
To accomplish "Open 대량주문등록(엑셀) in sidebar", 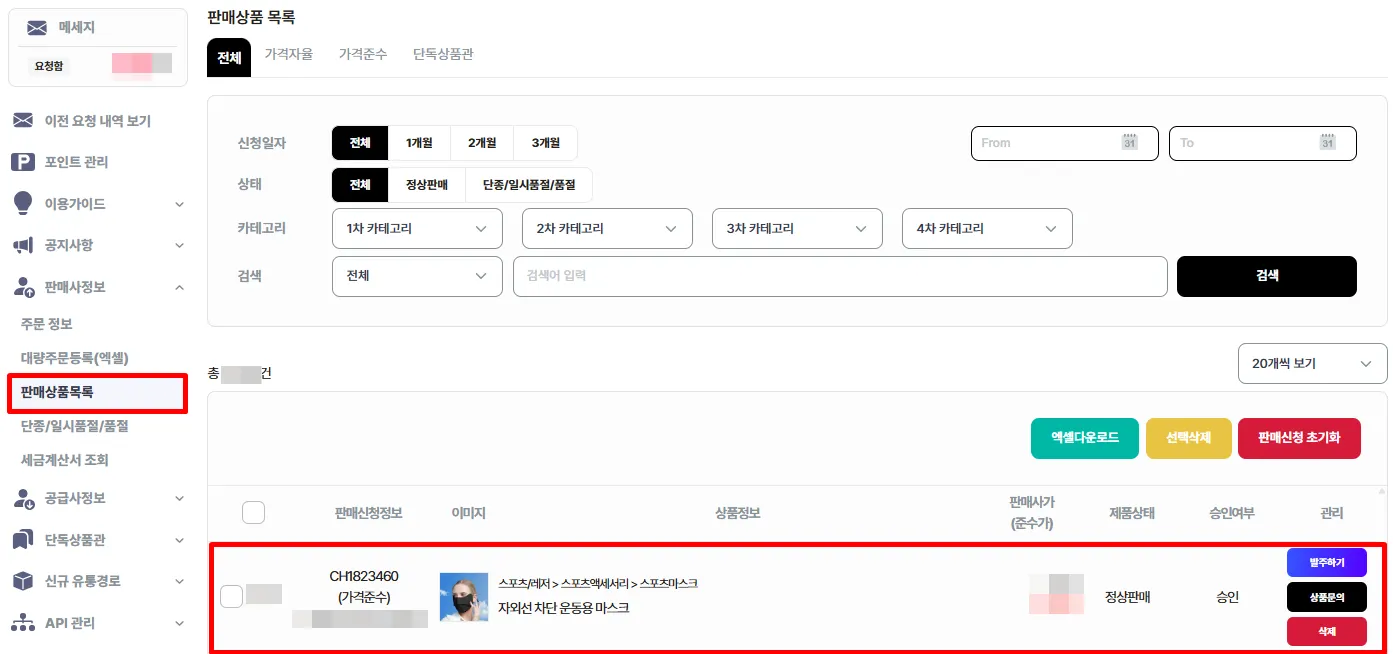I will pyautogui.click(x=75, y=357).
